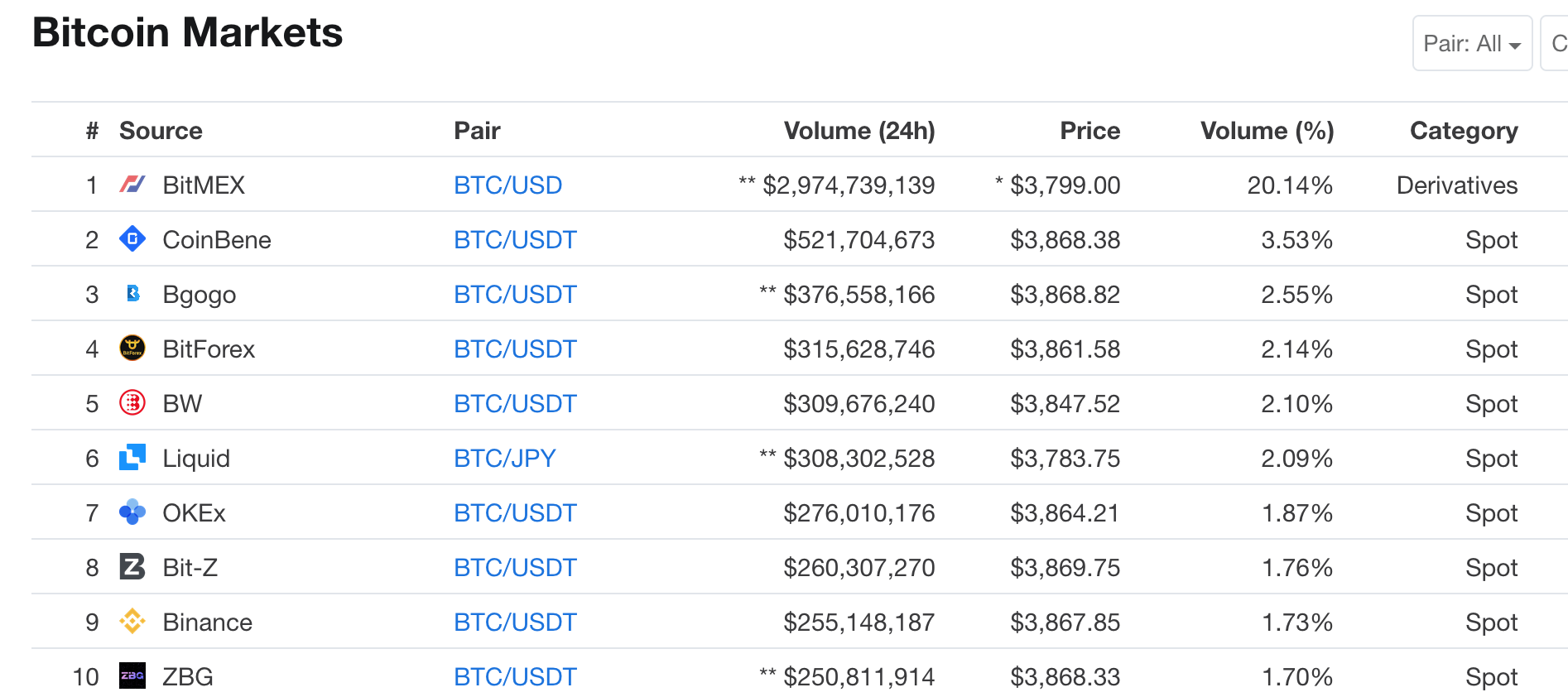Image resolution: width=1568 pixels, height=697 pixels.
Task: Click the Volume (%) column header
Action: [x=1267, y=131]
